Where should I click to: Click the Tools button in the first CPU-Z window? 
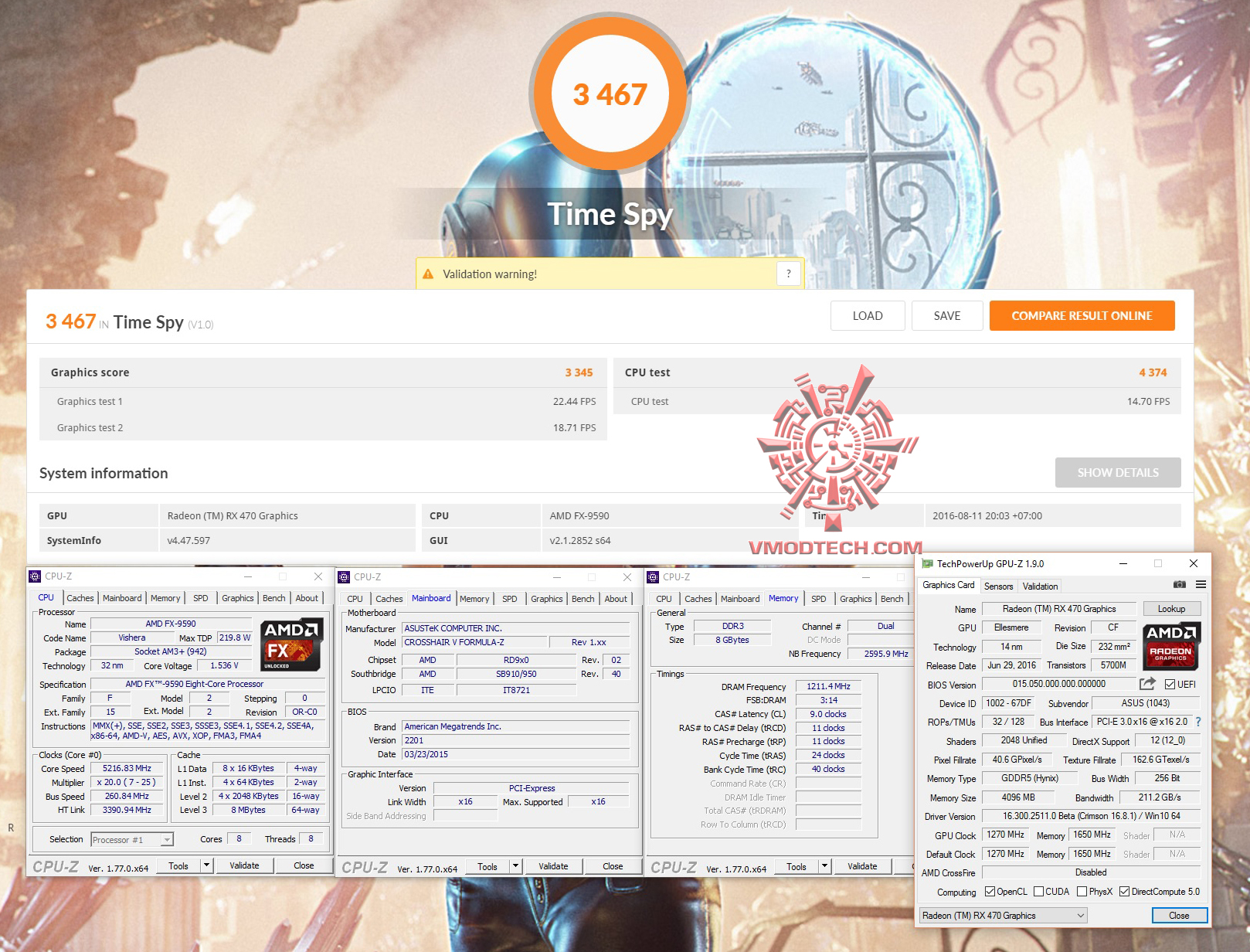click(x=178, y=866)
